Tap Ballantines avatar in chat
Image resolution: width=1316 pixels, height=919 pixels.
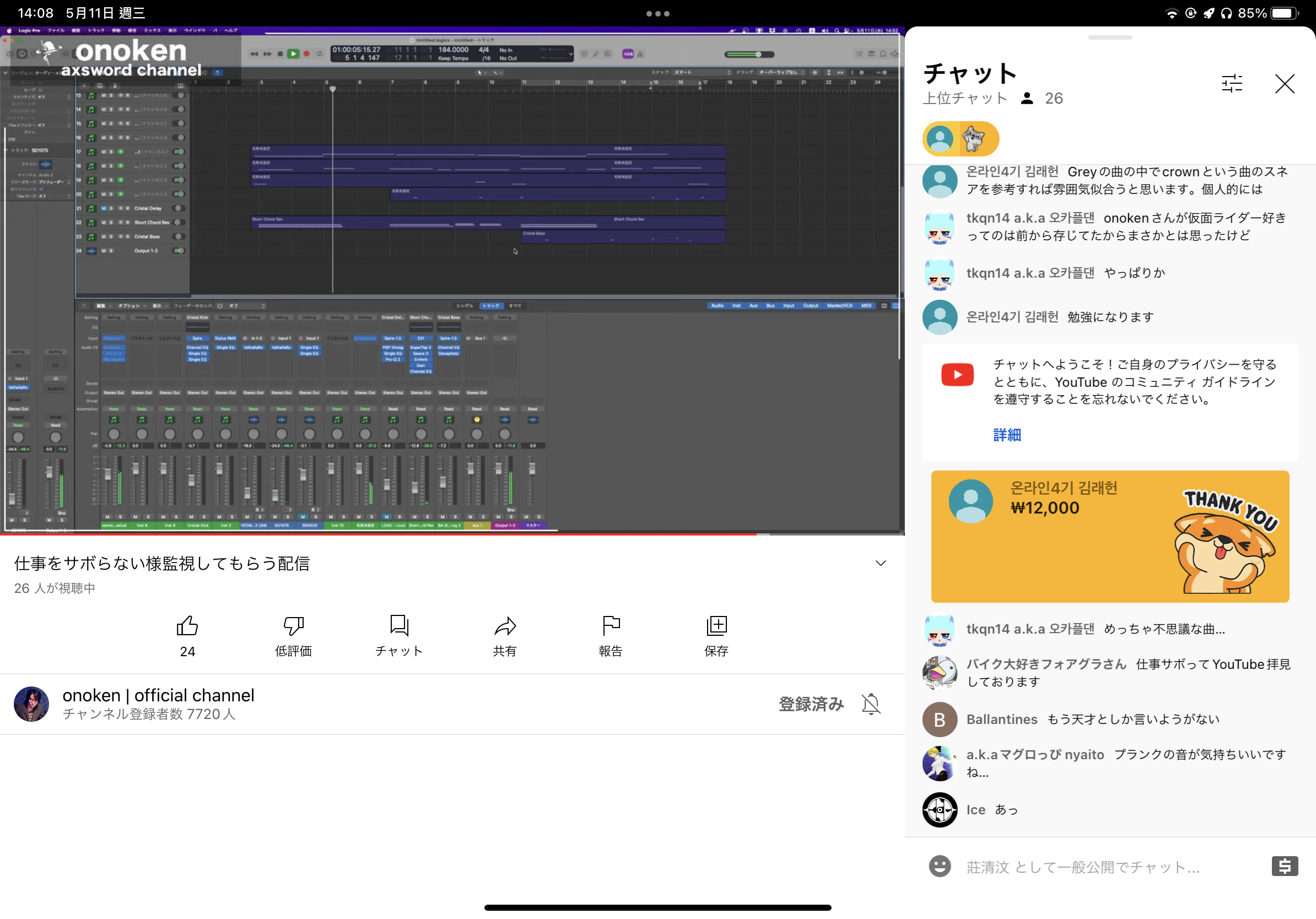(940, 719)
